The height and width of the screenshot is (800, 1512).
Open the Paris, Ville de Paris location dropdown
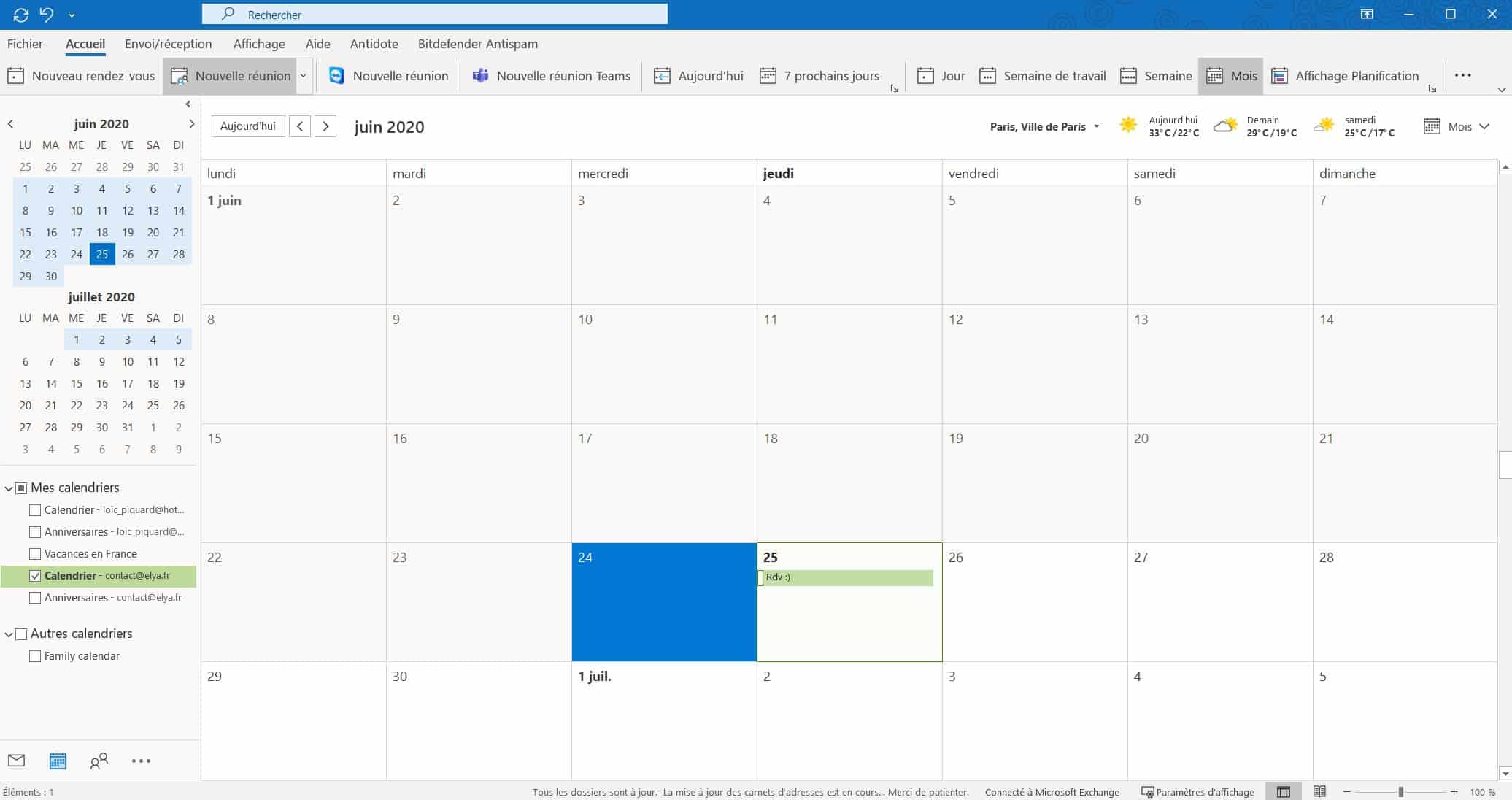pos(1044,126)
